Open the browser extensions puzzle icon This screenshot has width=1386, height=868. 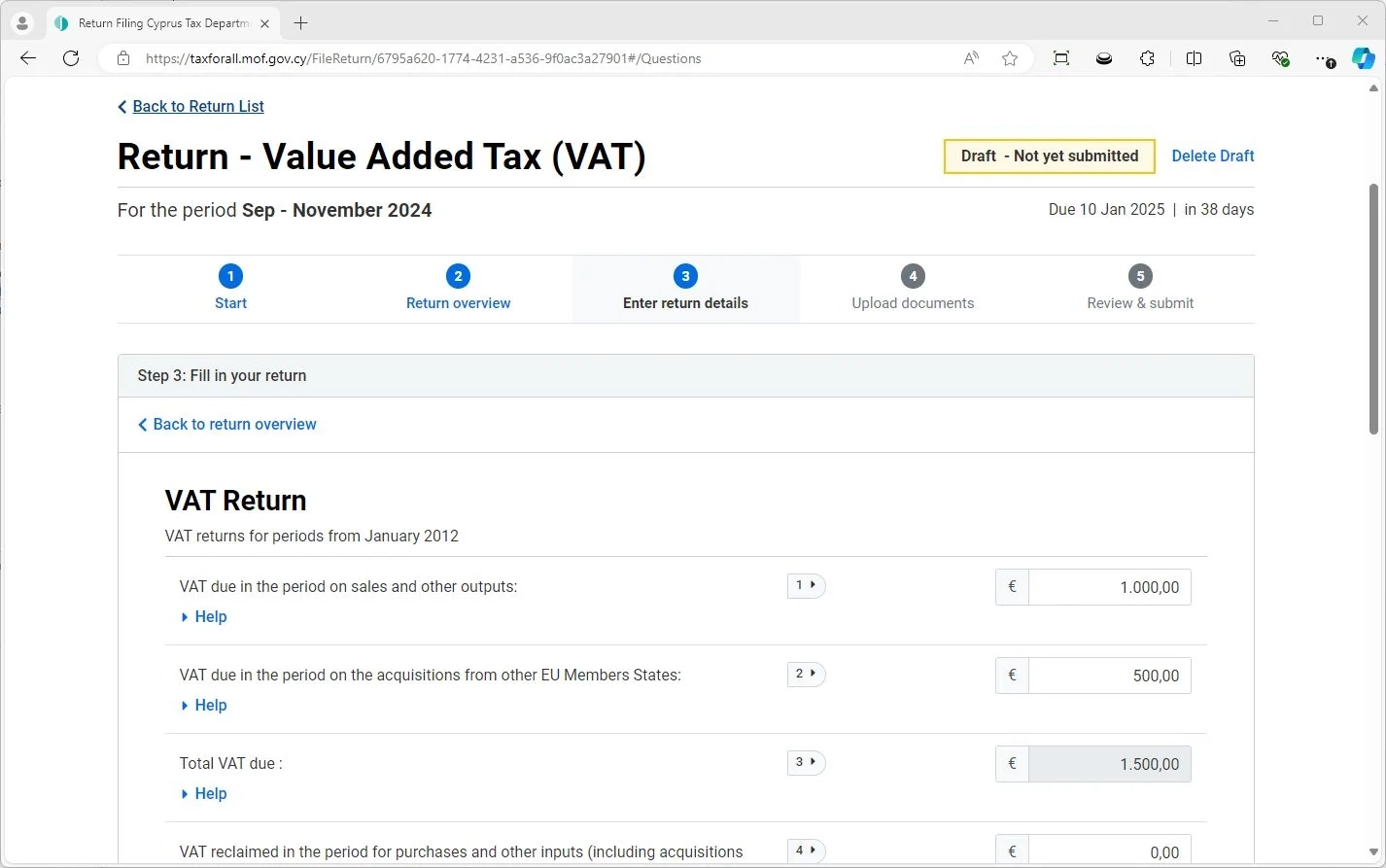point(1147,58)
